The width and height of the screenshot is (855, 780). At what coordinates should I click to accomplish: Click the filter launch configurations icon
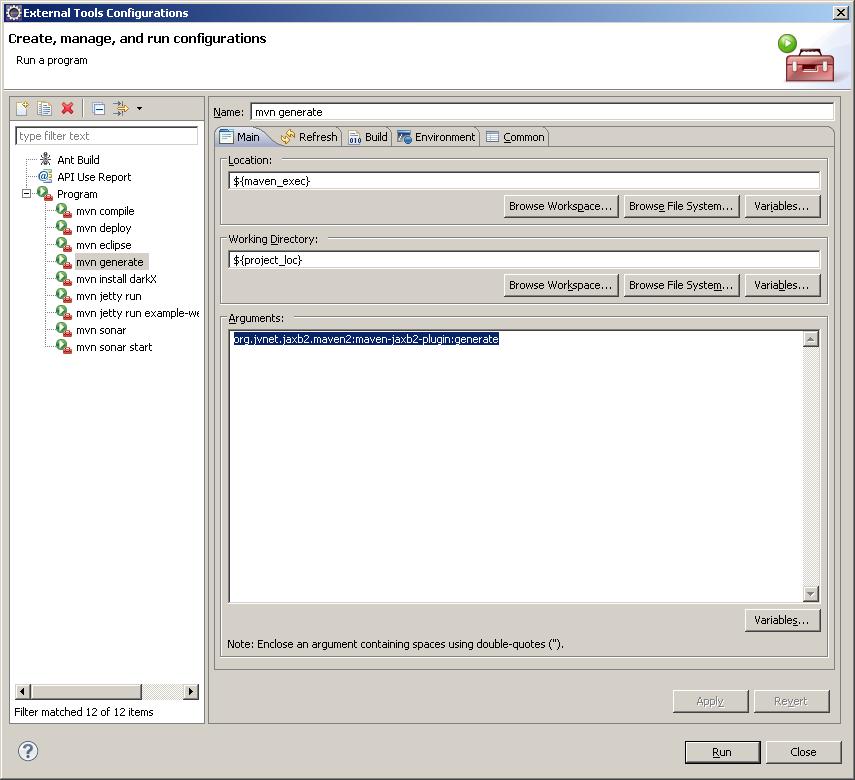pyautogui.click(x=120, y=108)
